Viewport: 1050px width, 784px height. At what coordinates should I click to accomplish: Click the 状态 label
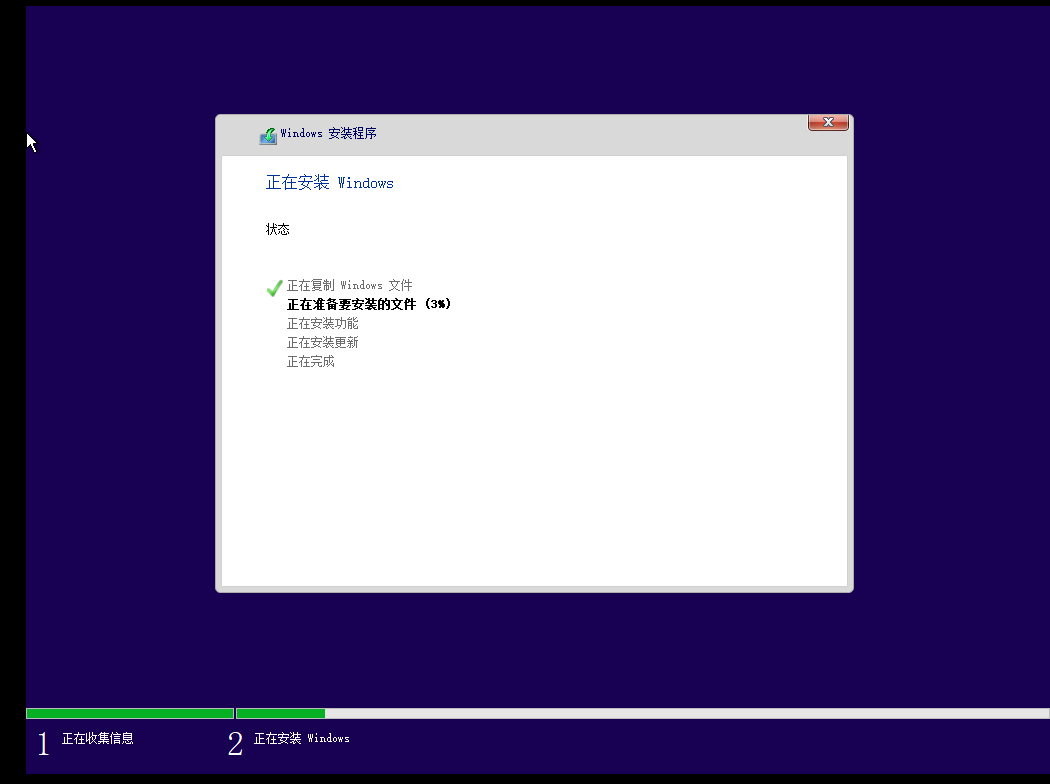point(278,230)
